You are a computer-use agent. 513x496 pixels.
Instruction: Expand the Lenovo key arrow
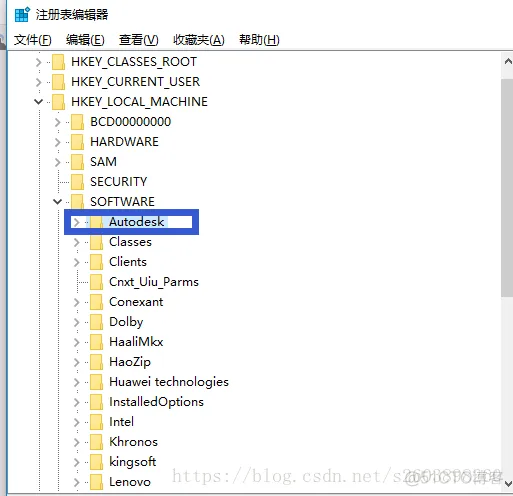click(x=76, y=482)
